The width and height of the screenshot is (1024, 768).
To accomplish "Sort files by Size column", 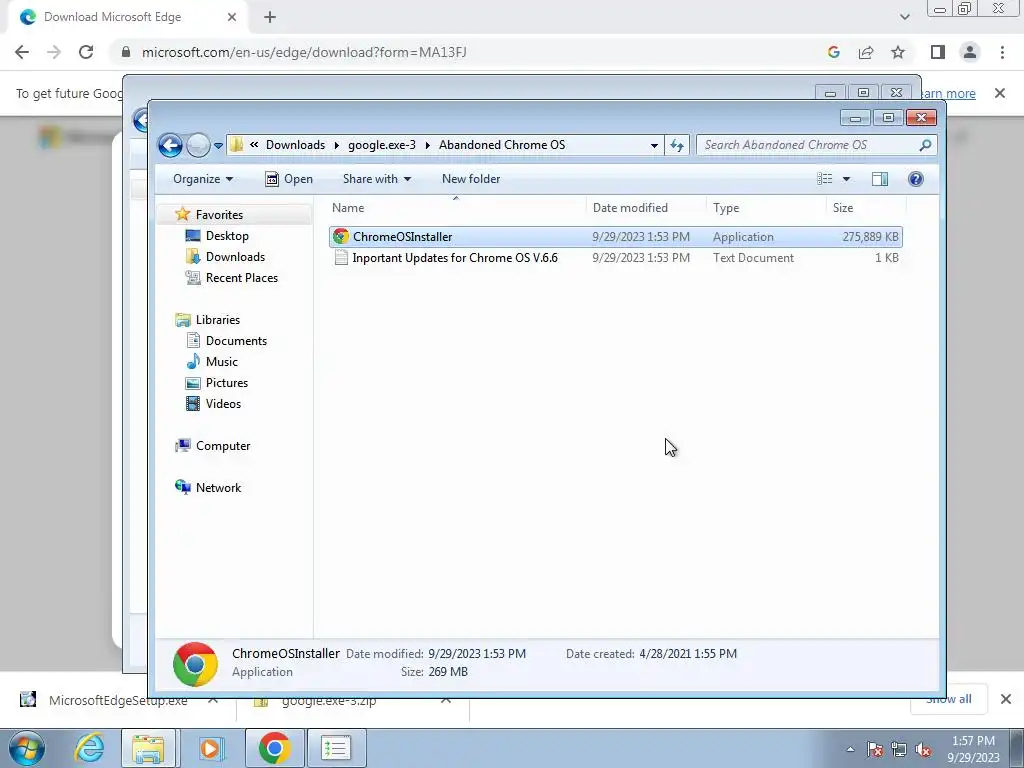I will (842, 208).
